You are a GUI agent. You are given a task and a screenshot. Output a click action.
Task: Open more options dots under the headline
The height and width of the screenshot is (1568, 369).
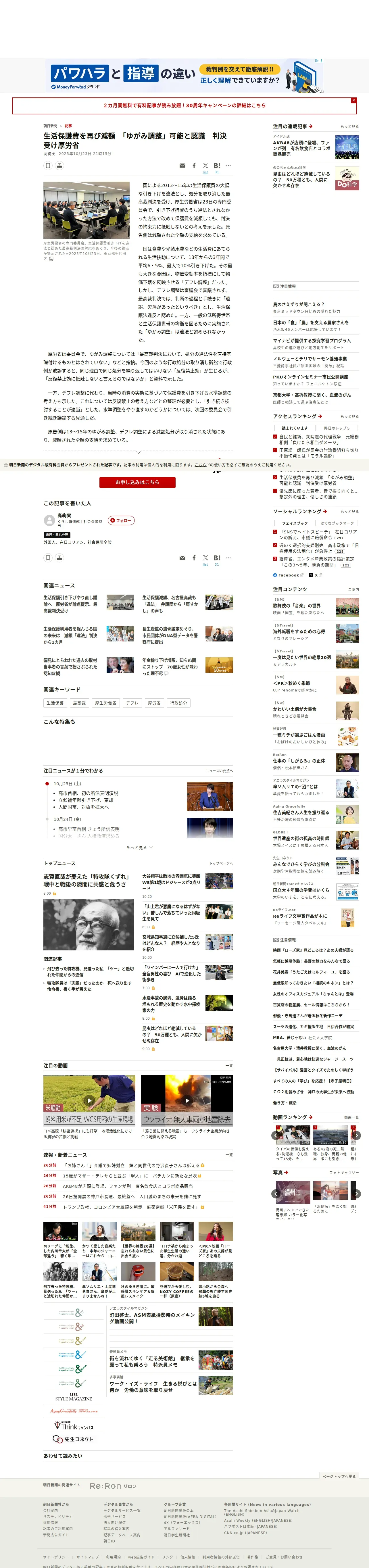click(228, 166)
